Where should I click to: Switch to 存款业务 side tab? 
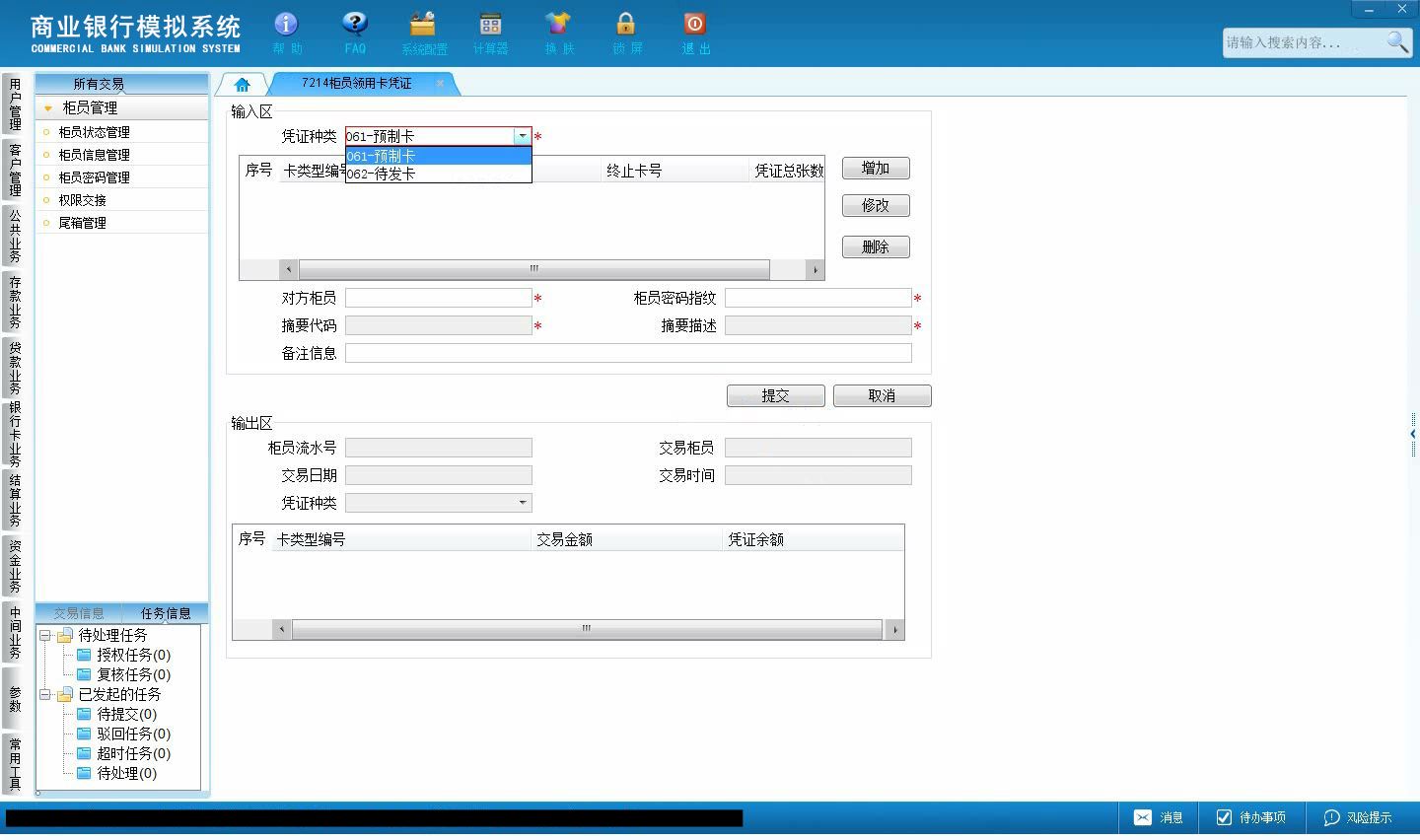(15, 302)
